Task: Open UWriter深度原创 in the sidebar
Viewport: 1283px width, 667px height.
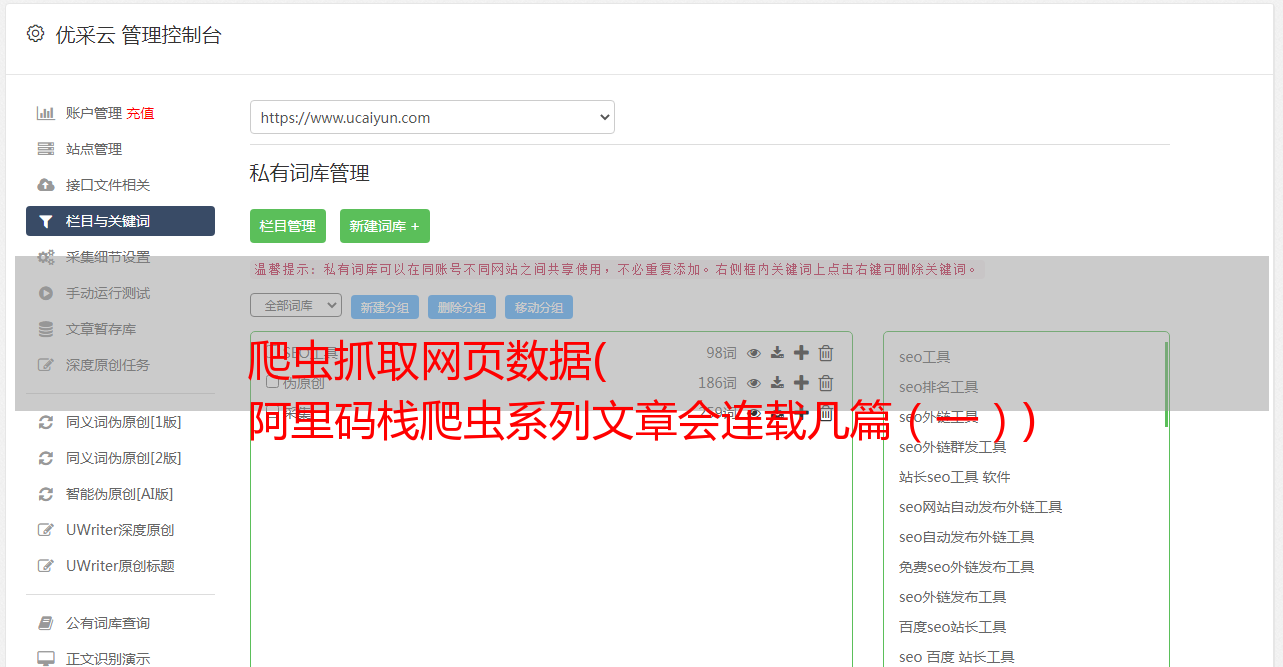Action: (120, 530)
